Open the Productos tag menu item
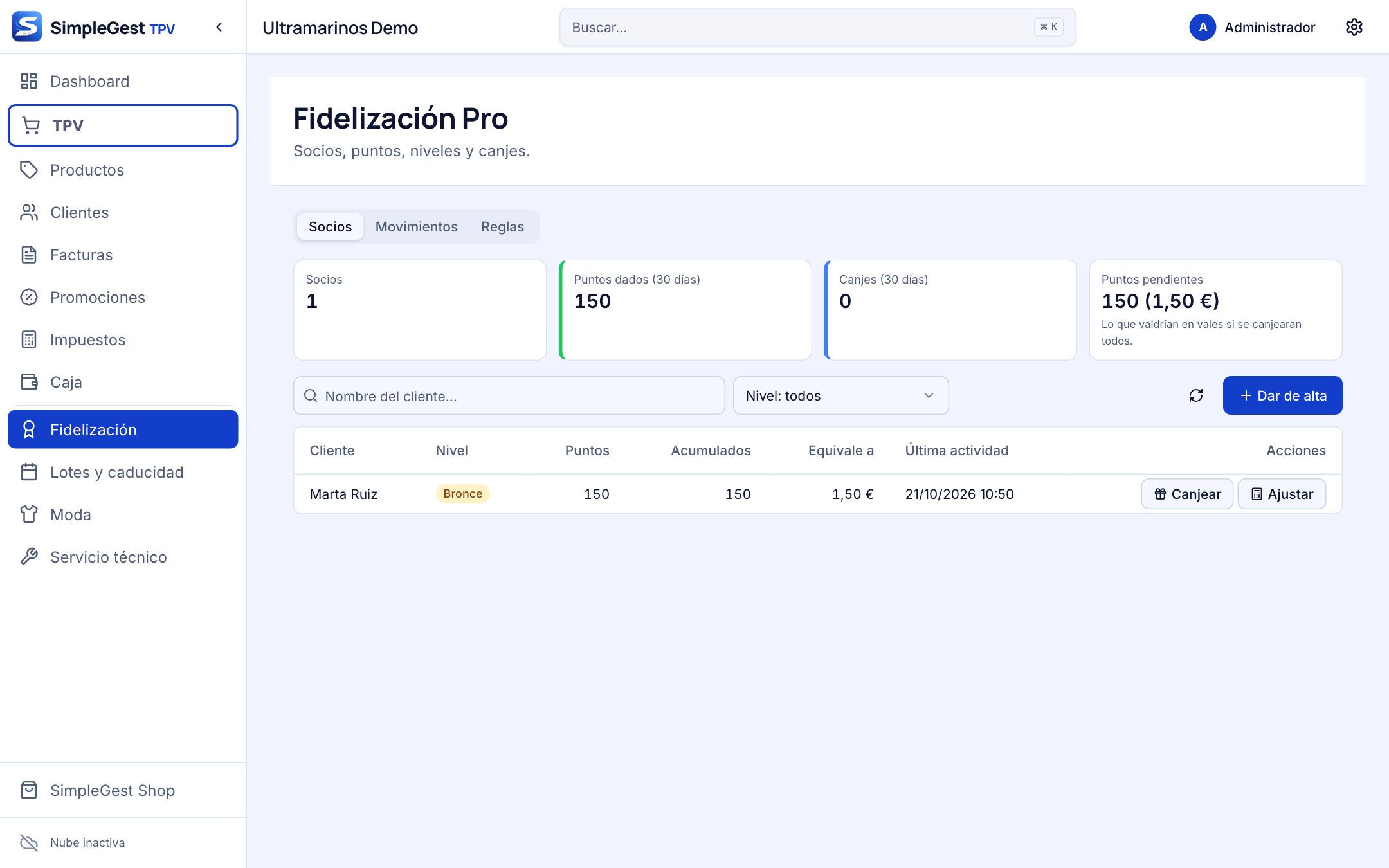This screenshot has width=1389, height=868. 123,170
